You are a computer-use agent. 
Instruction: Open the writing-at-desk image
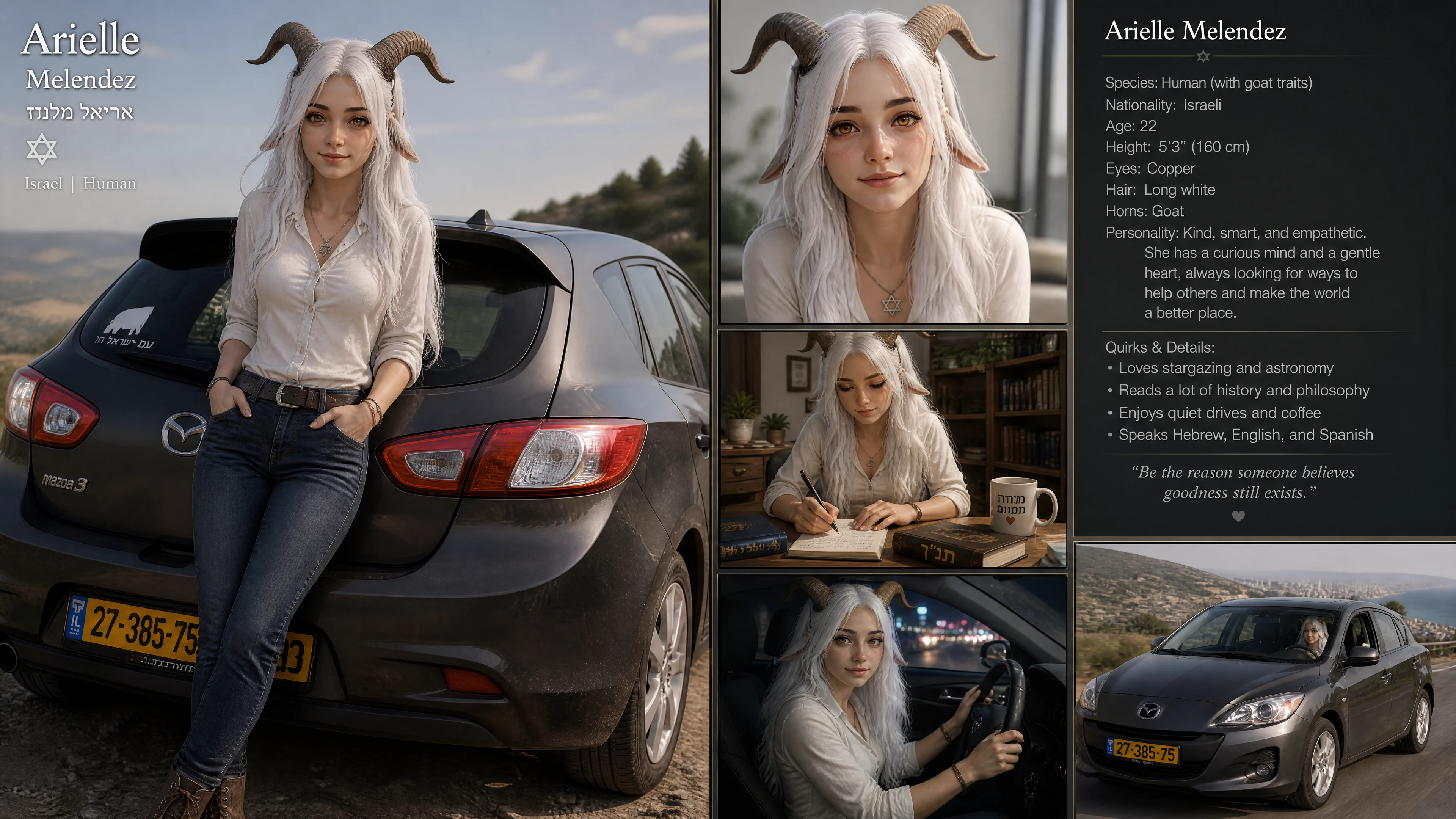[893, 449]
